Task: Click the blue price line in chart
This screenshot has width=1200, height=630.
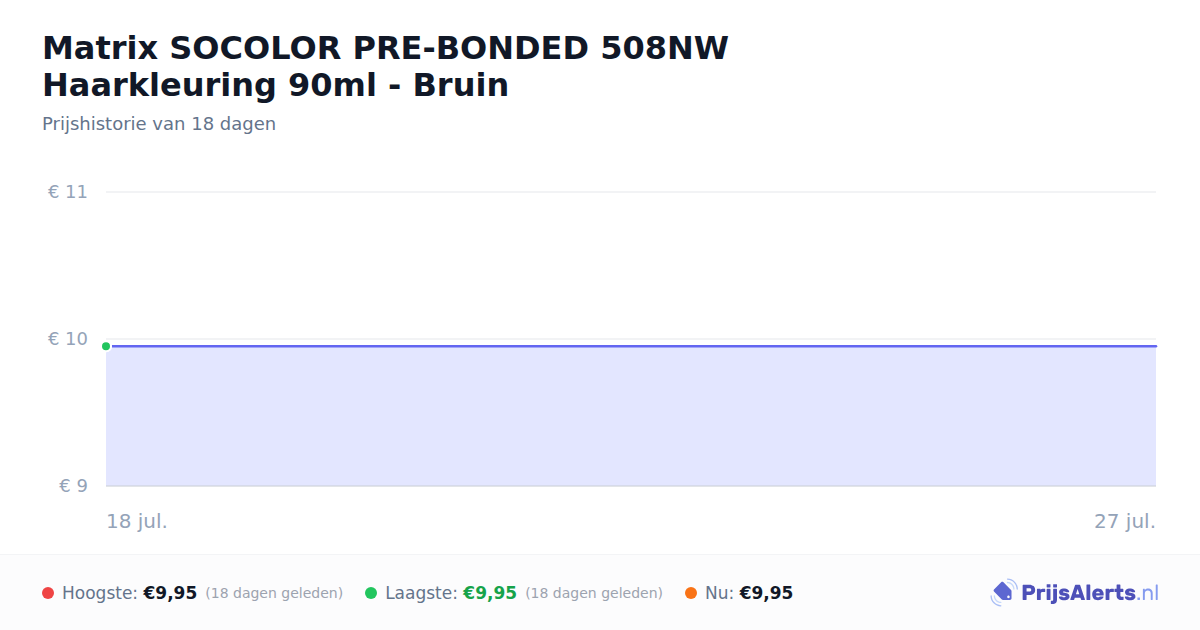Action: 631,346
